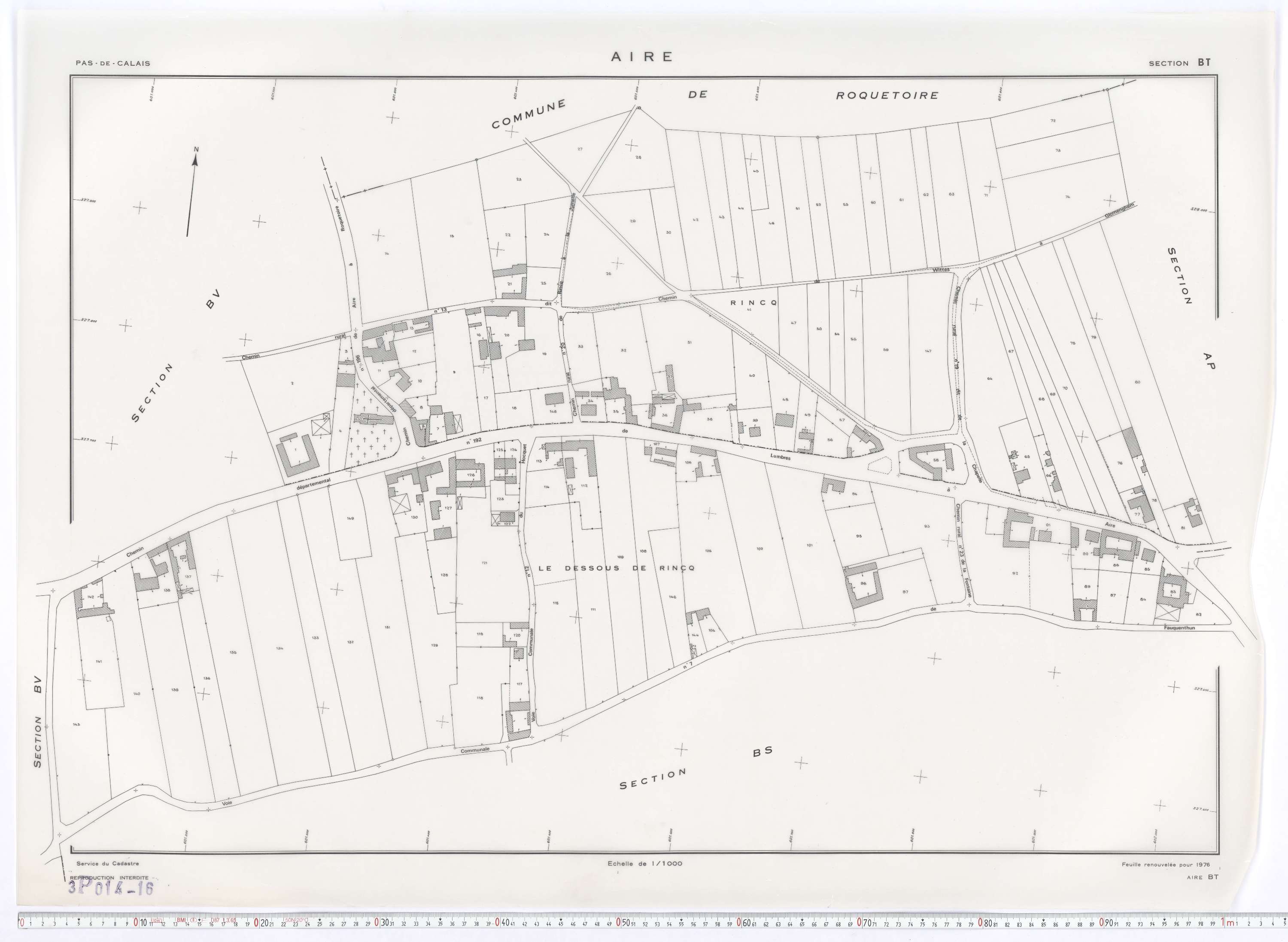Click parcel number "82"
This screenshot has width=1288, height=942.
(1199, 614)
